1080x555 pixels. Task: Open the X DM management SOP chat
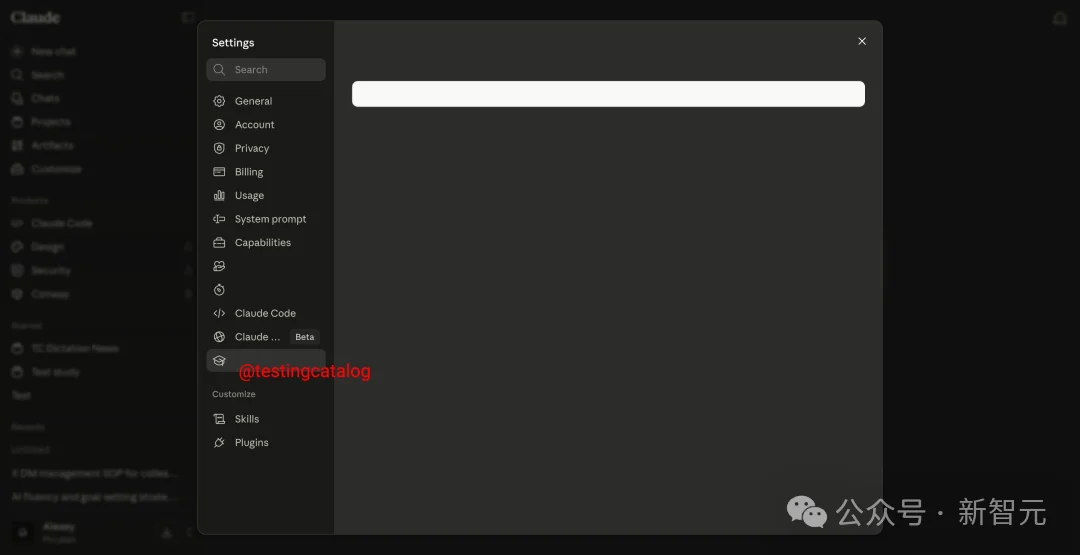[95, 474]
